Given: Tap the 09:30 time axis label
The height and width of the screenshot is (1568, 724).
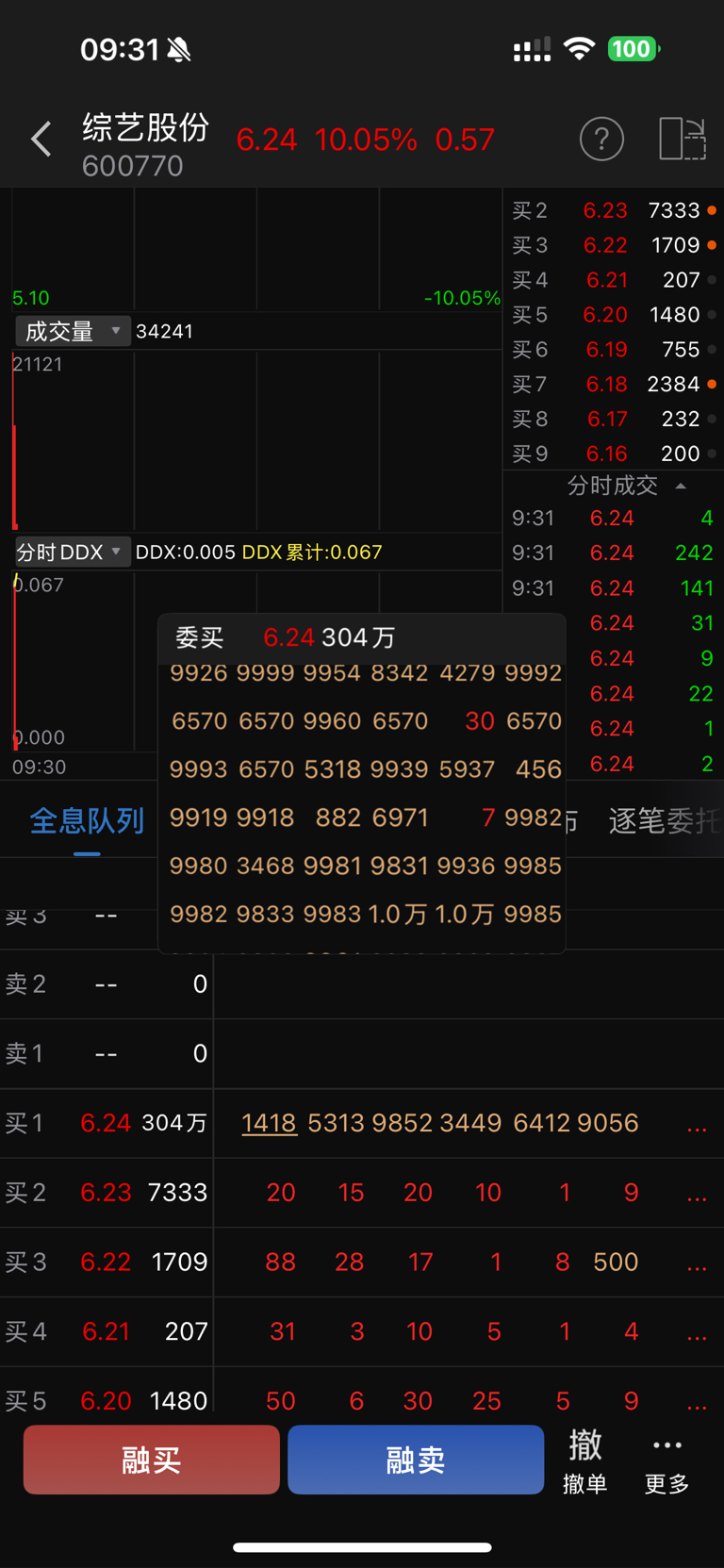Looking at the screenshot, I should point(40,767).
